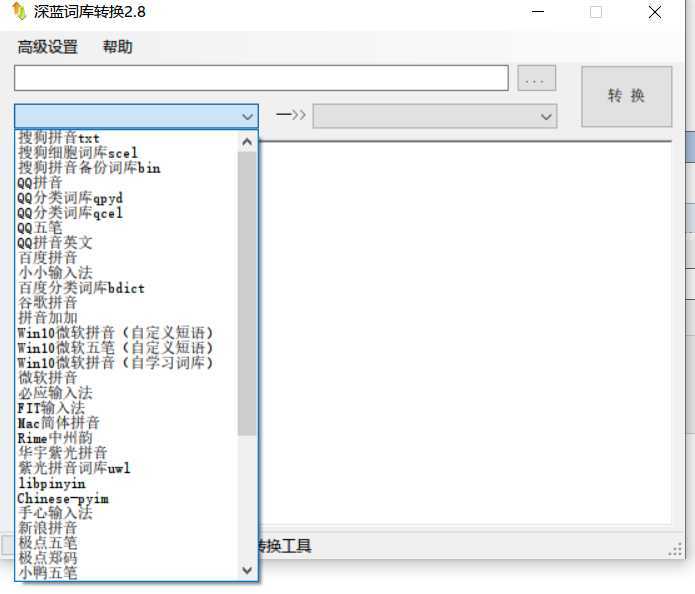
Task: Open the 高级设置 menu
Action: pos(47,47)
